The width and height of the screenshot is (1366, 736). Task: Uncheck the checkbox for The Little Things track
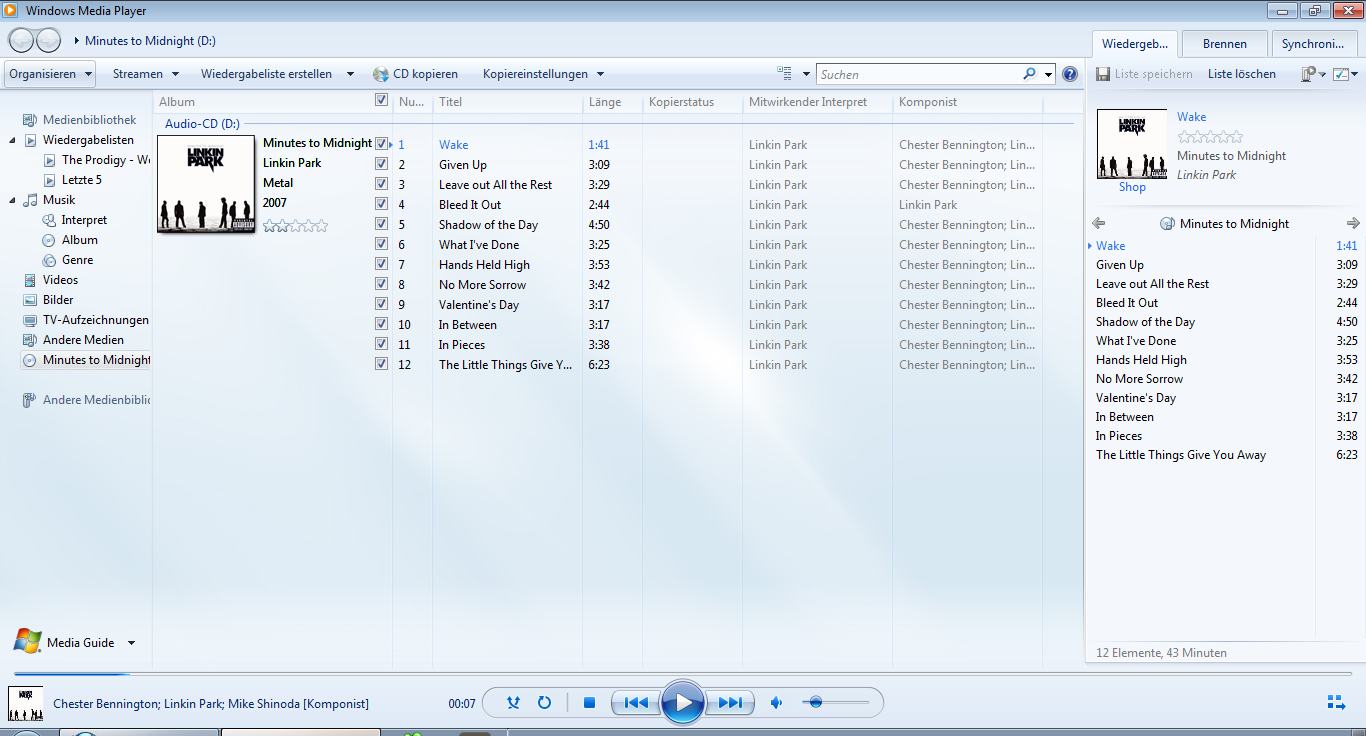pyautogui.click(x=381, y=364)
